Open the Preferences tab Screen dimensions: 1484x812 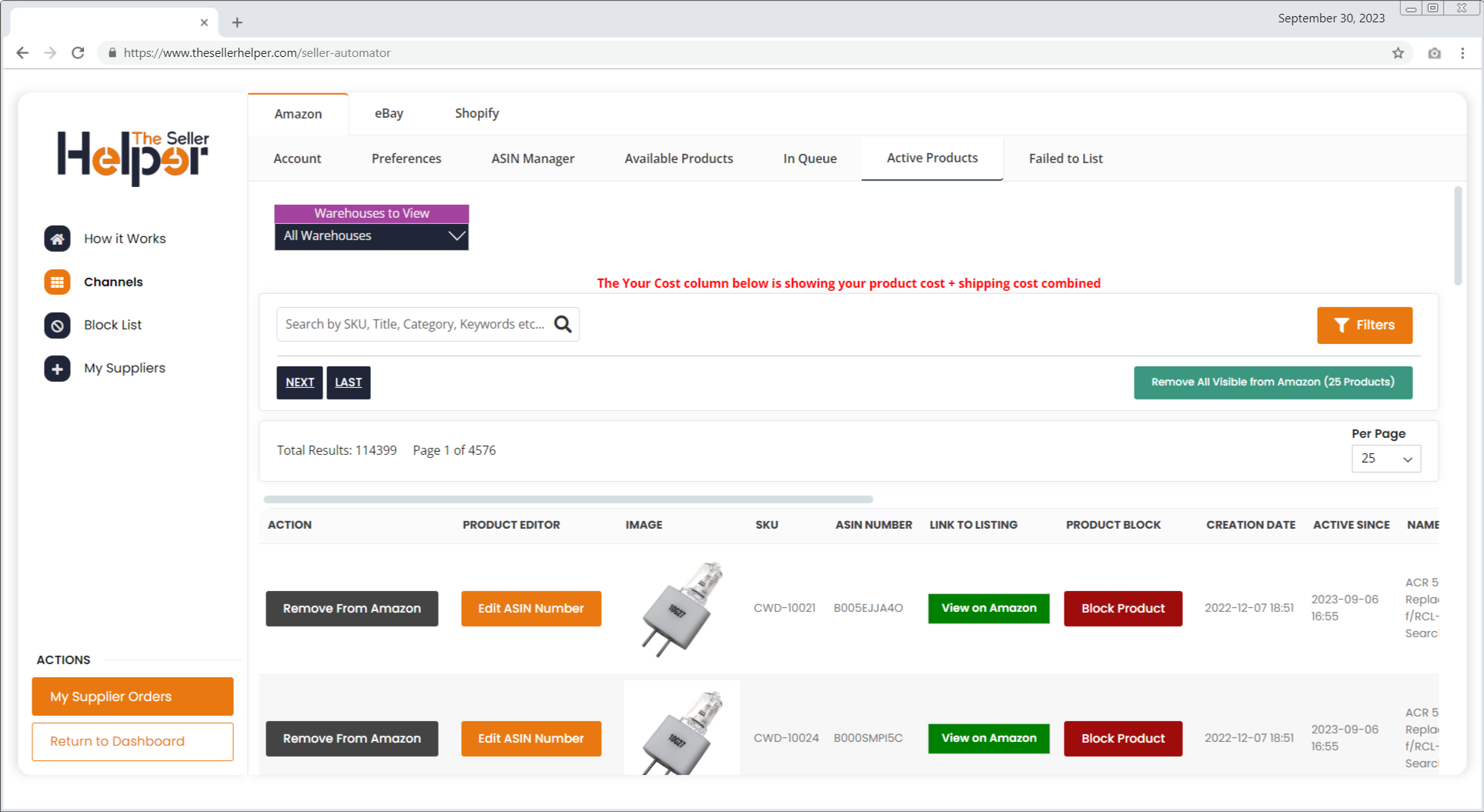point(406,159)
